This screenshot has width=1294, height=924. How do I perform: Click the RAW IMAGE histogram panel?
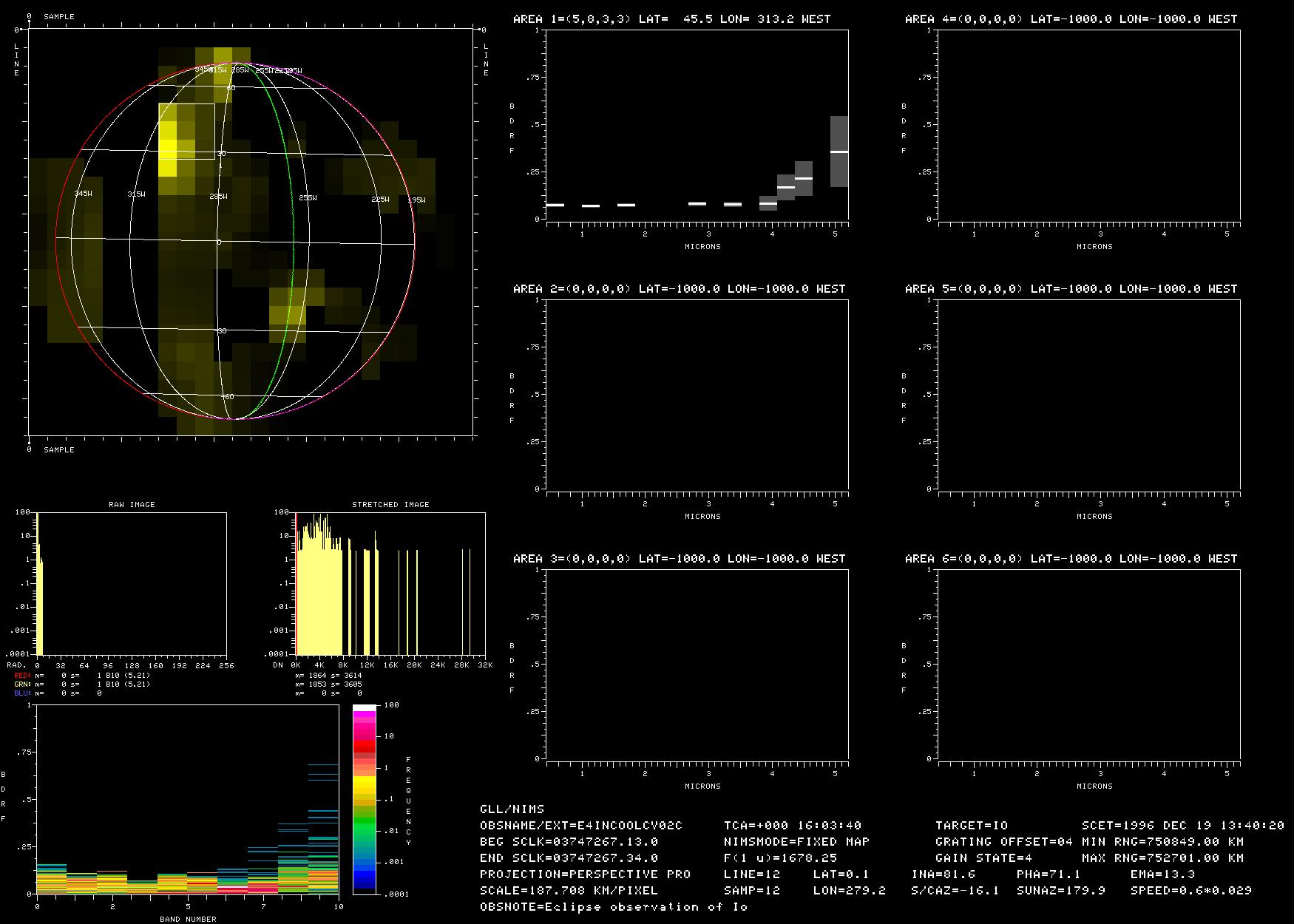132,583
